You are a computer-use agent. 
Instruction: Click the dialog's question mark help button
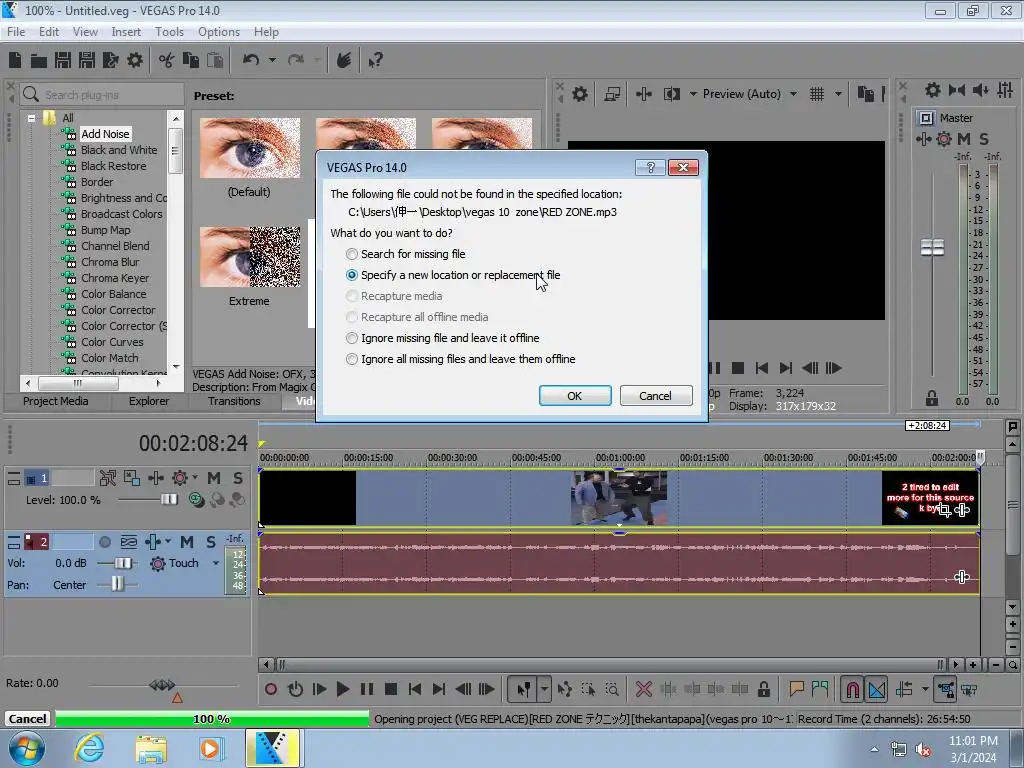coord(650,168)
